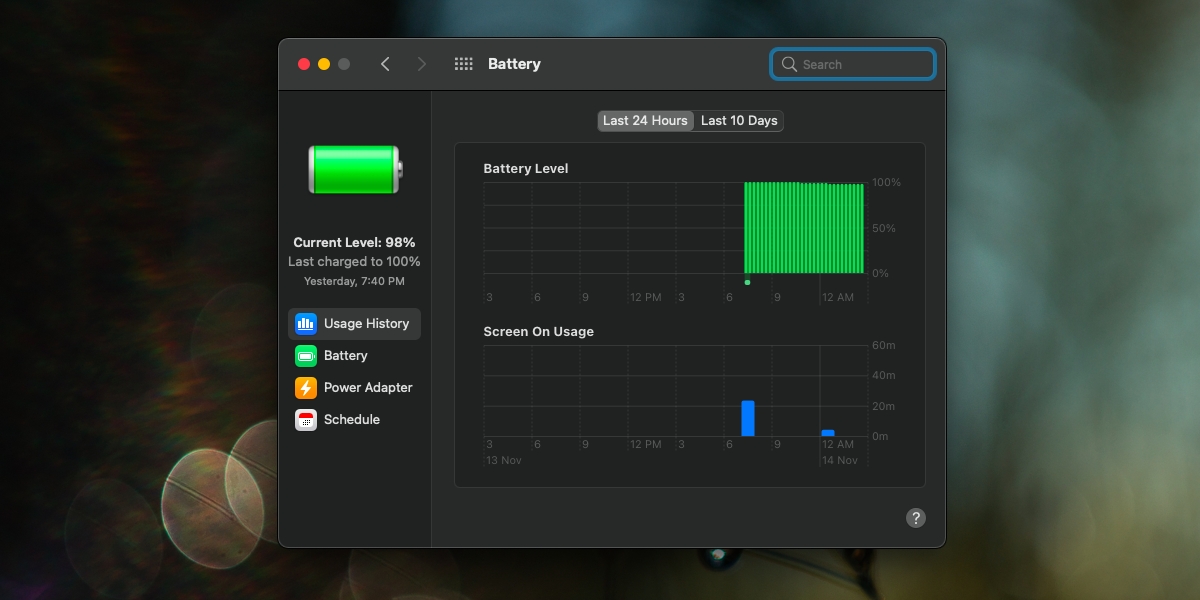Select Usage History in sidebar
Viewport: 1200px width, 600px height.
[x=355, y=324]
